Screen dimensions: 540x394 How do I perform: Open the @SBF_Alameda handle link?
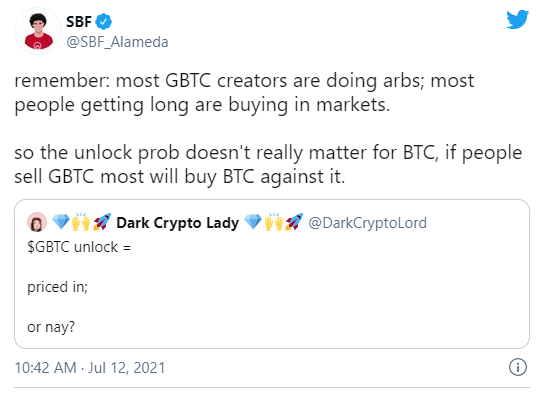(117, 42)
